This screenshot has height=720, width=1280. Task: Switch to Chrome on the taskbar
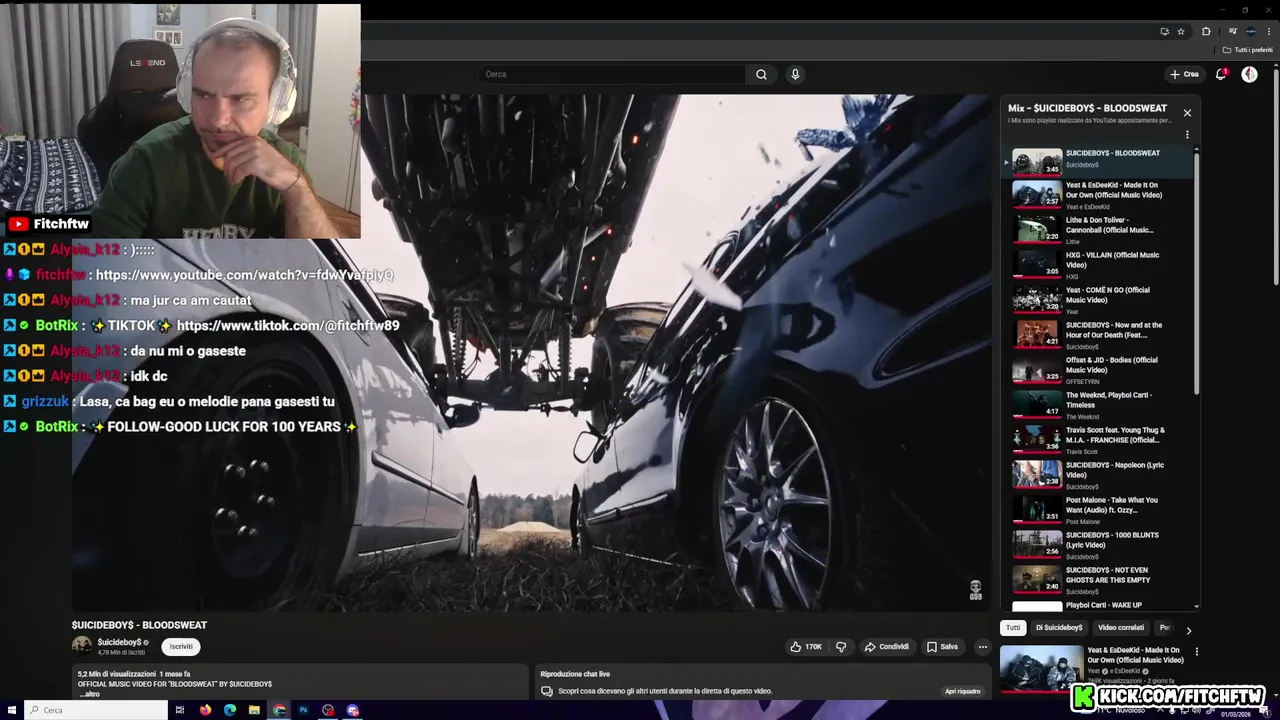279,710
